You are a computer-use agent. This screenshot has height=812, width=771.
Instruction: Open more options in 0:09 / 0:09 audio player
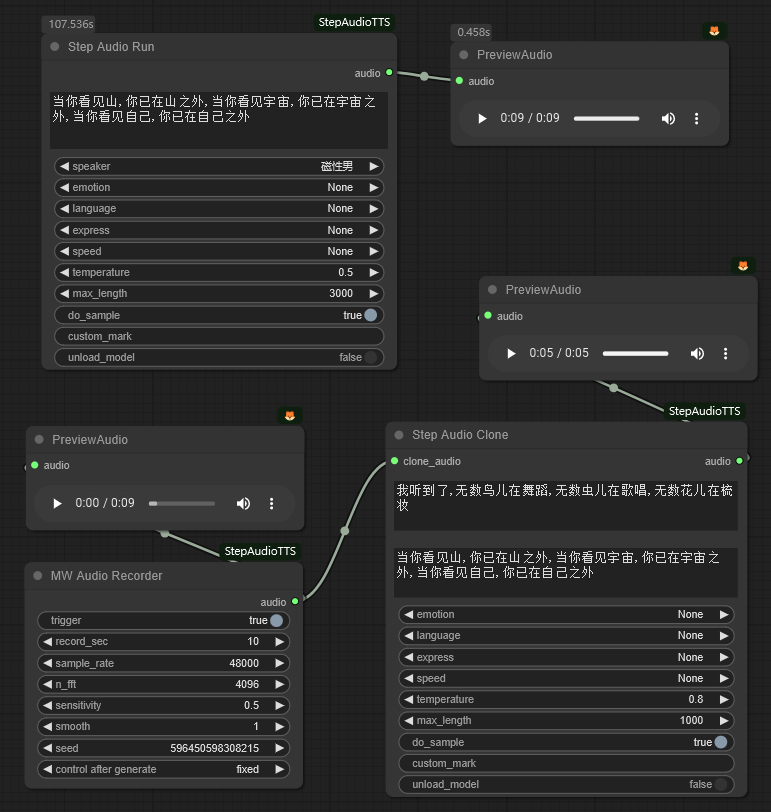click(x=696, y=119)
